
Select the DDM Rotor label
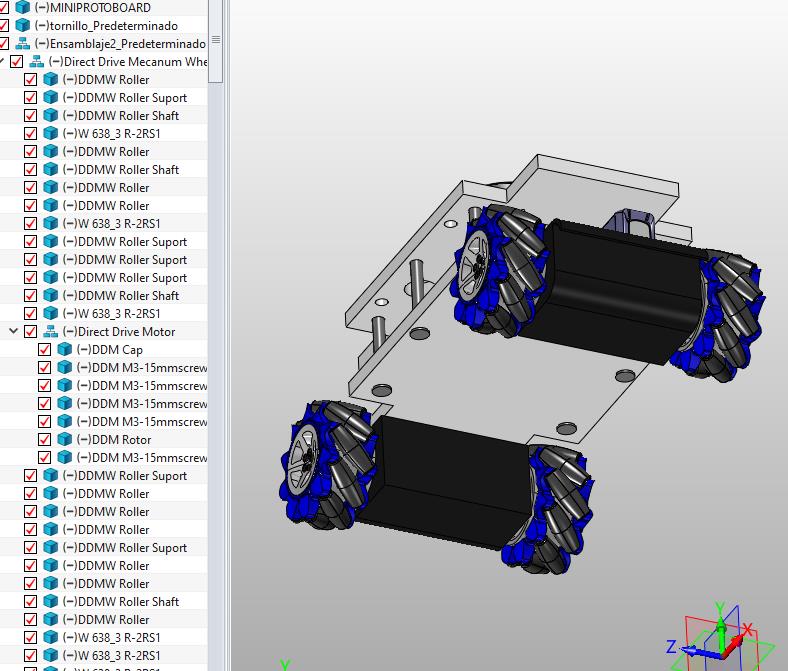114,440
